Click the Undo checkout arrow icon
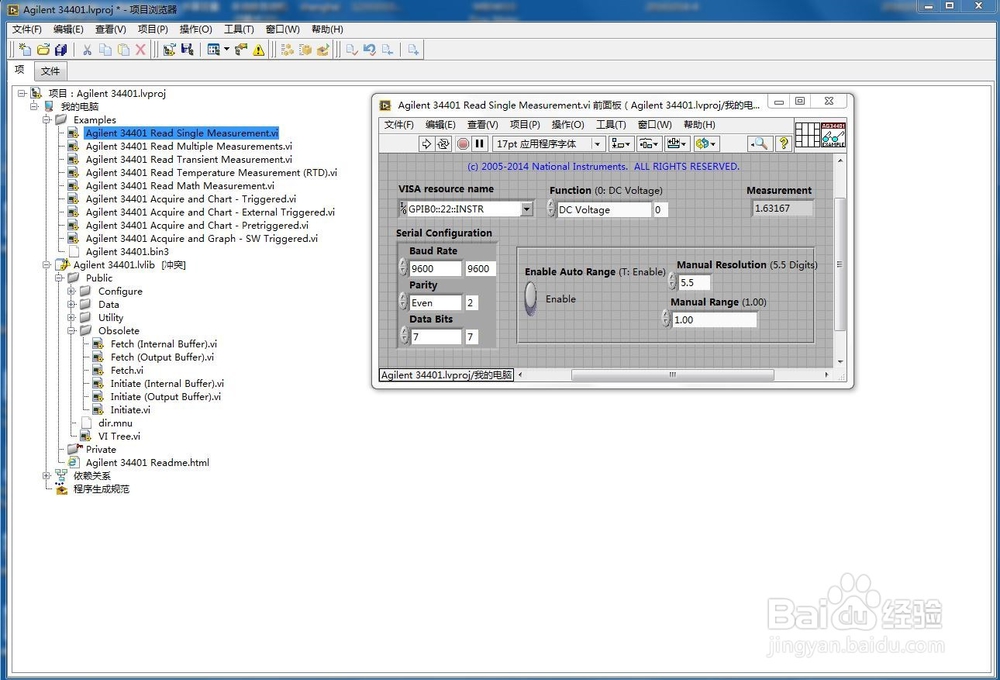The image size is (1000, 680). (x=369, y=49)
